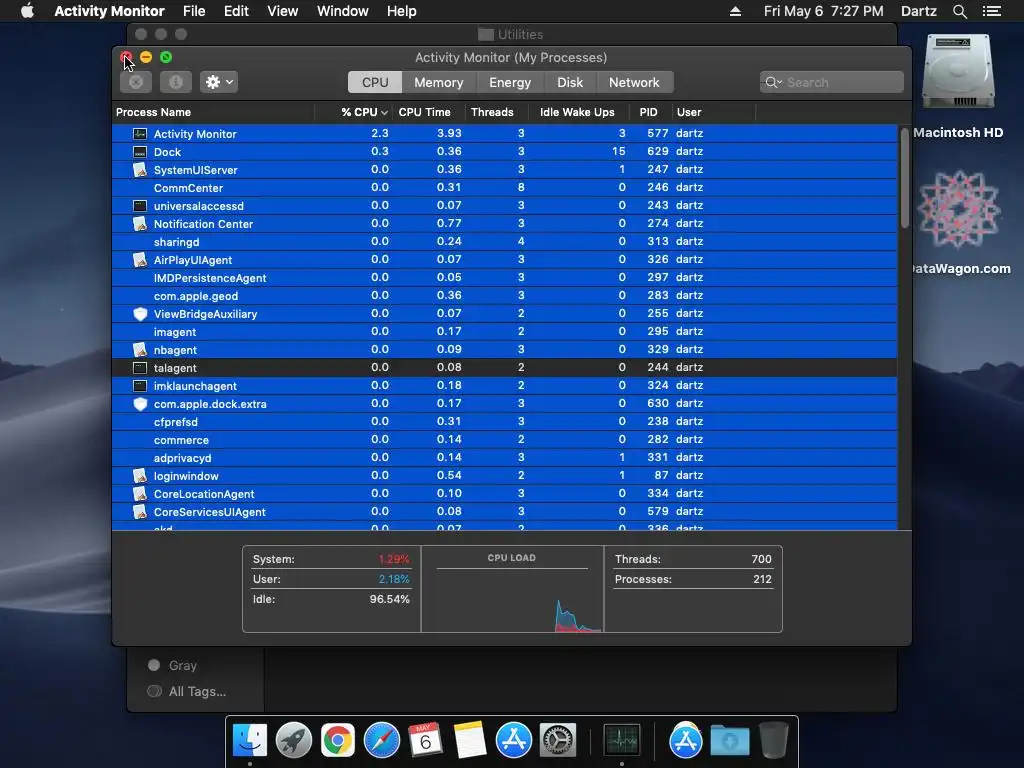Viewport: 1024px width, 768px height.
Task: Open the Edit menu
Action: (236, 11)
